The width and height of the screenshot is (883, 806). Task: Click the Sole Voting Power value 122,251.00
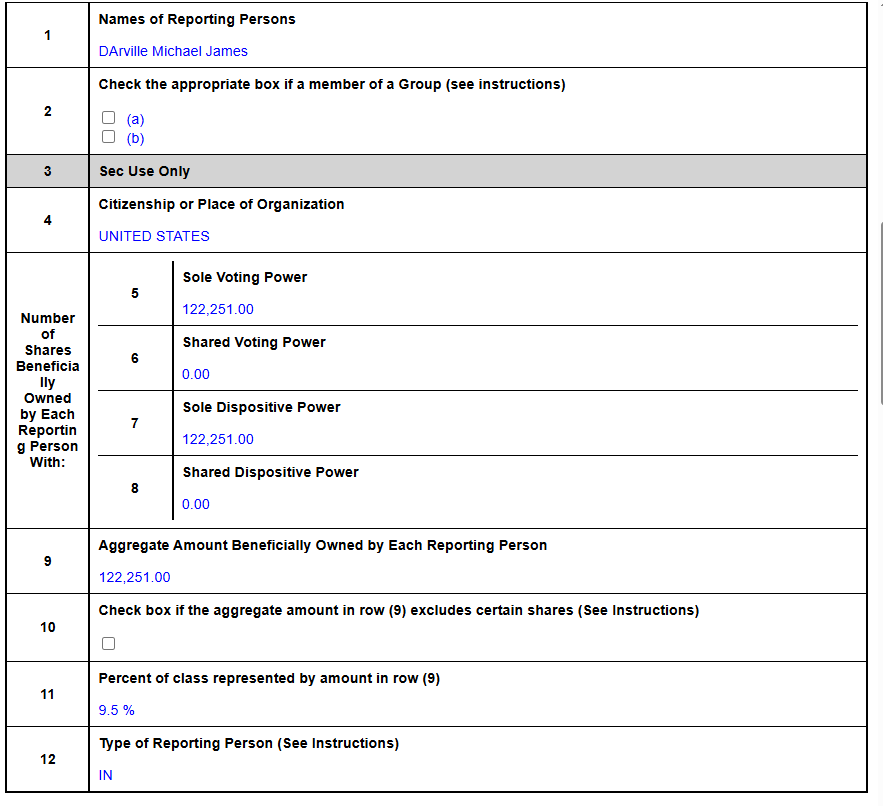click(218, 309)
